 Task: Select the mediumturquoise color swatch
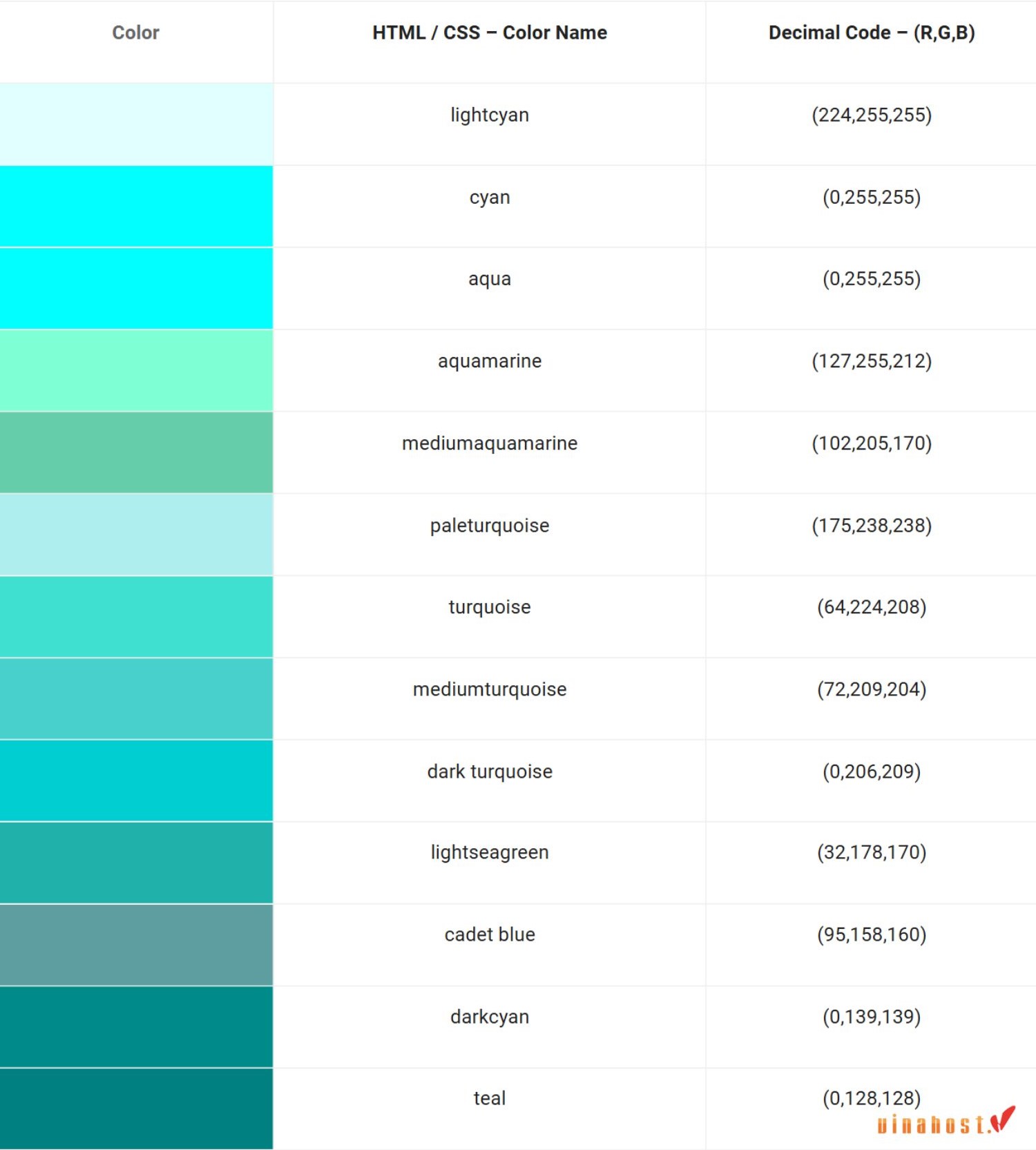(x=136, y=698)
